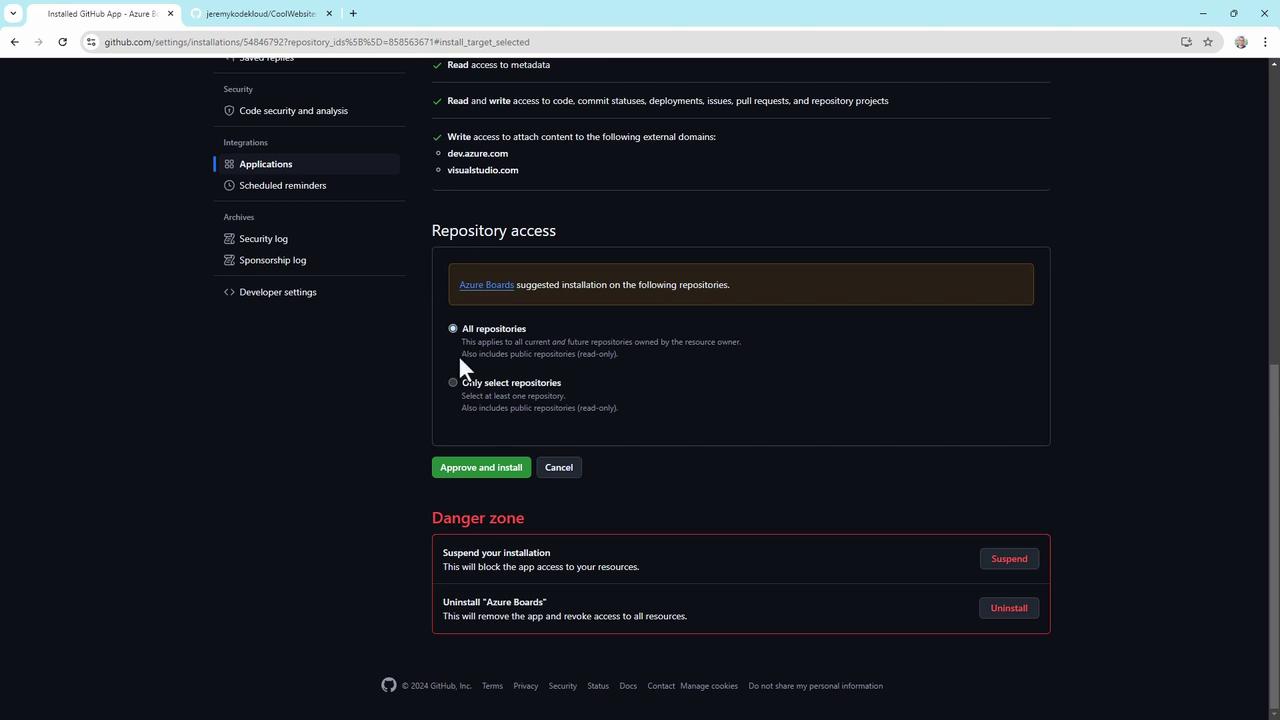Switch to the jeremykodekloud/CoolWebsite tab
This screenshot has width=1280, height=720.
[260, 14]
